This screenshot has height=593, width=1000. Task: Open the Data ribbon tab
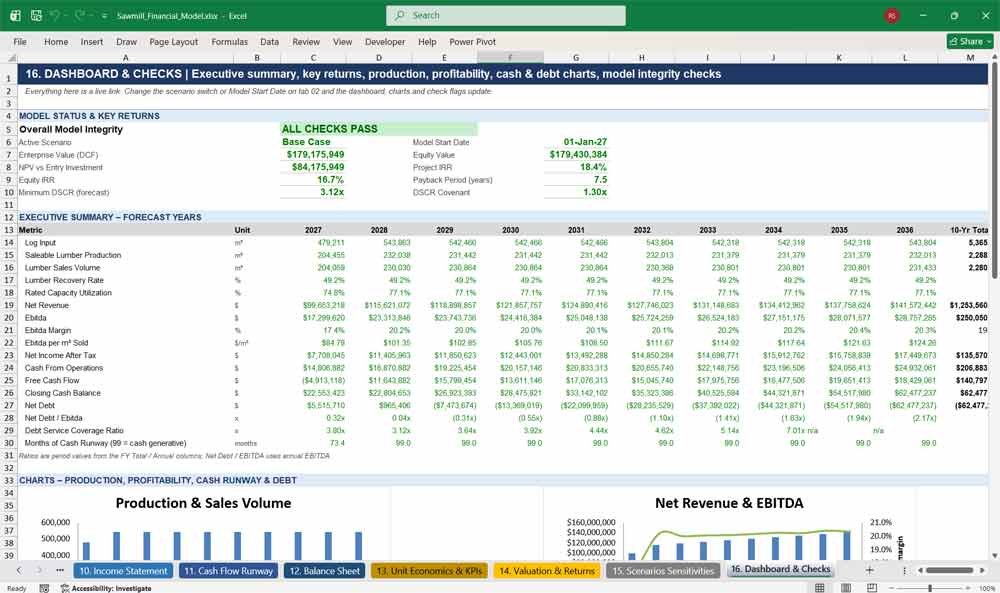269,41
